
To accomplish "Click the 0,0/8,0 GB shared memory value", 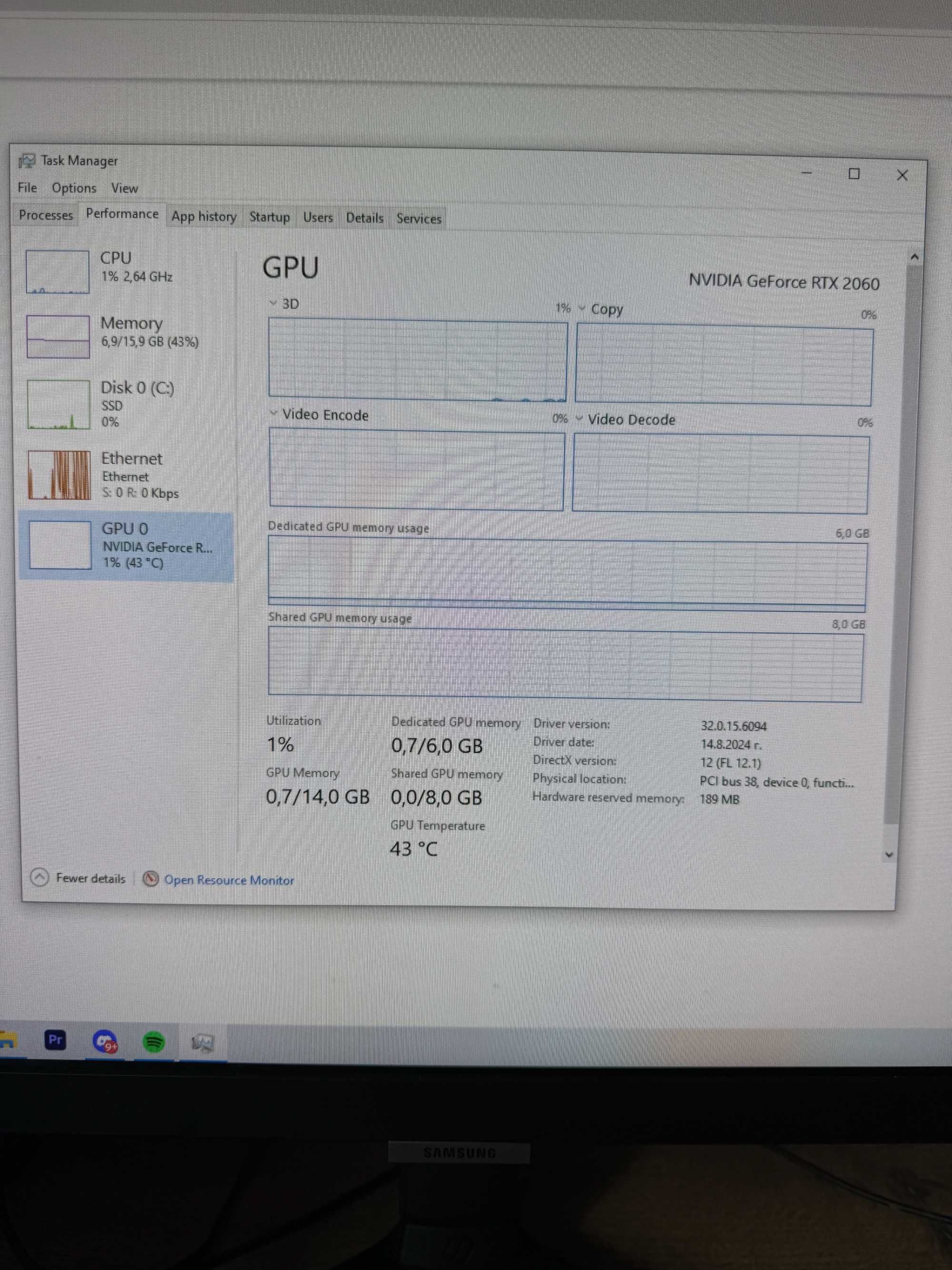I will click(x=436, y=798).
